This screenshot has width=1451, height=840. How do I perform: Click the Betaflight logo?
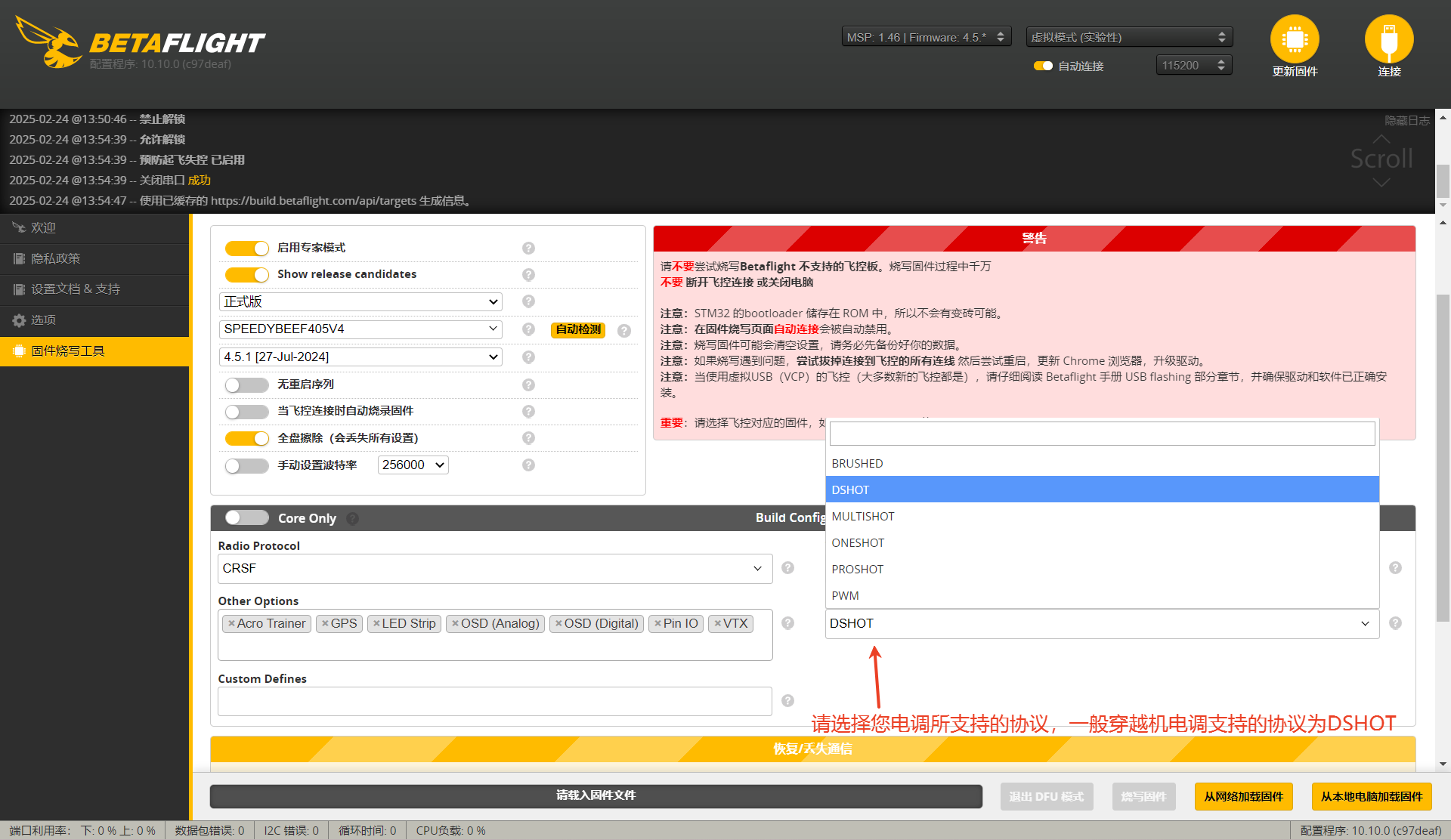[141, 43]
